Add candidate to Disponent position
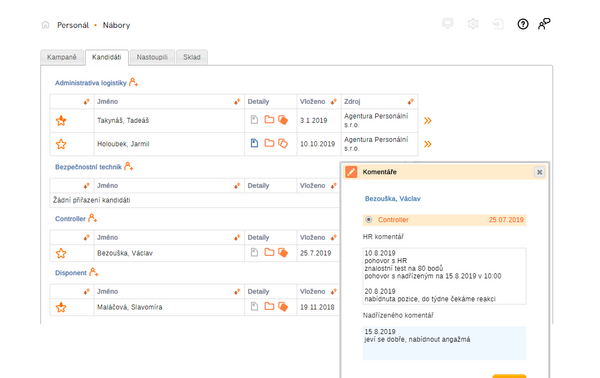Image resolution: width=600 pixels, height=378 pixels. 93,272
